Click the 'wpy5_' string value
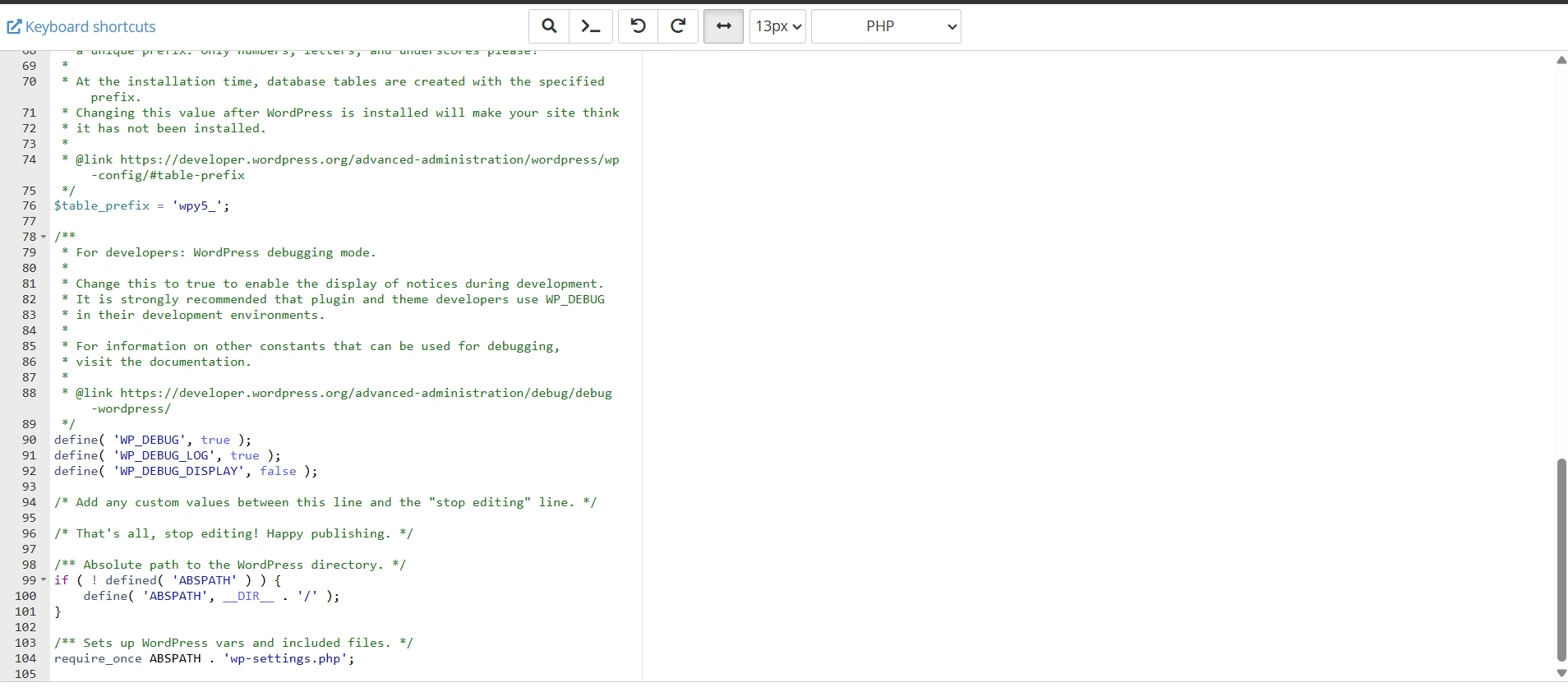 tap(197, 205)
